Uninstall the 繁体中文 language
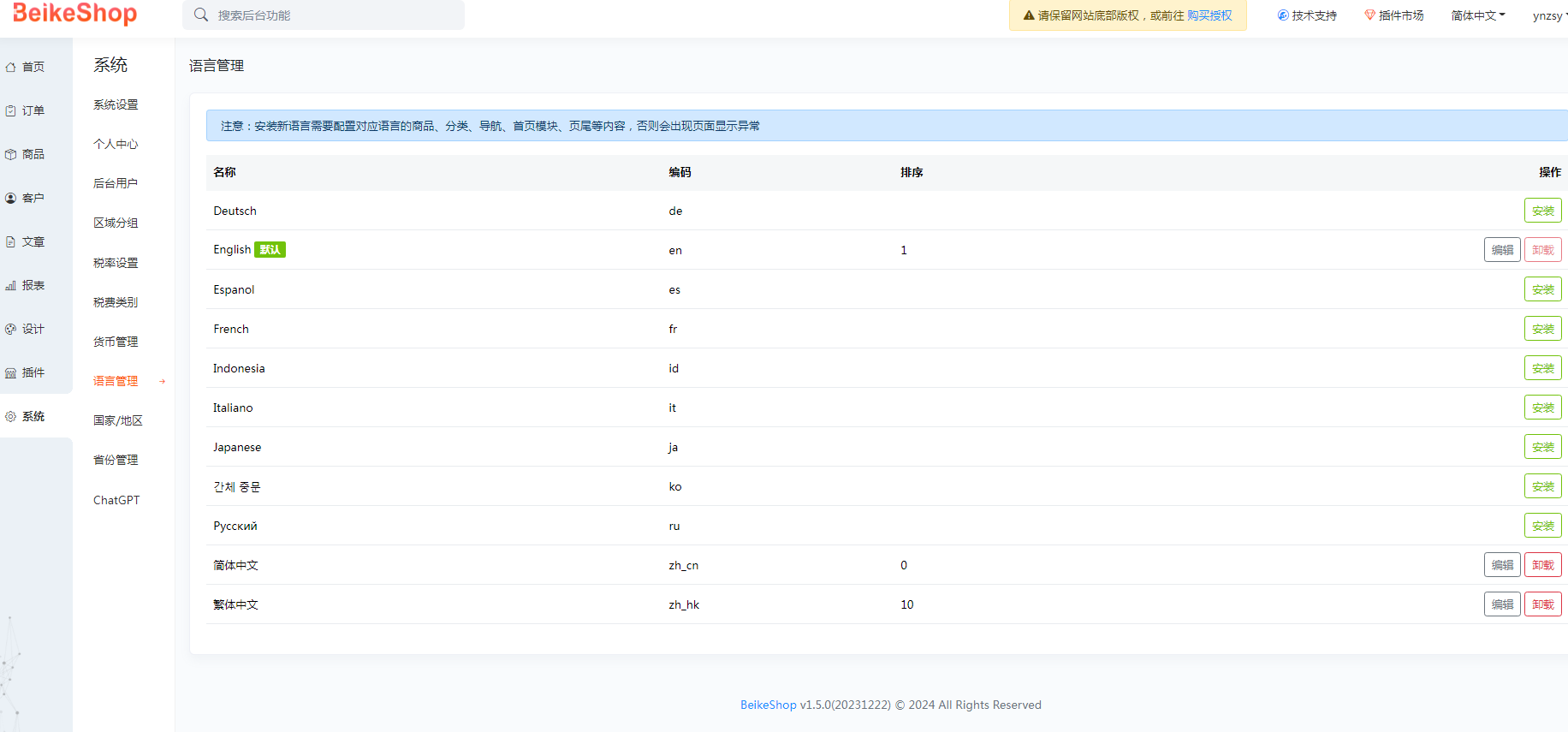Screen dimensions: 1568x732 (1542, 604)
